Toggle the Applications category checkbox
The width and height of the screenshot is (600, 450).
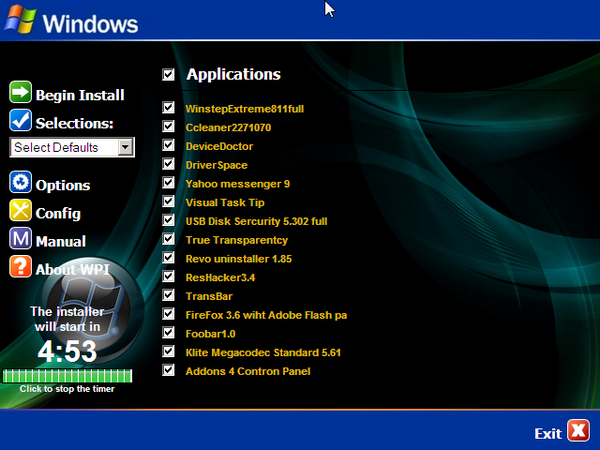168,75
